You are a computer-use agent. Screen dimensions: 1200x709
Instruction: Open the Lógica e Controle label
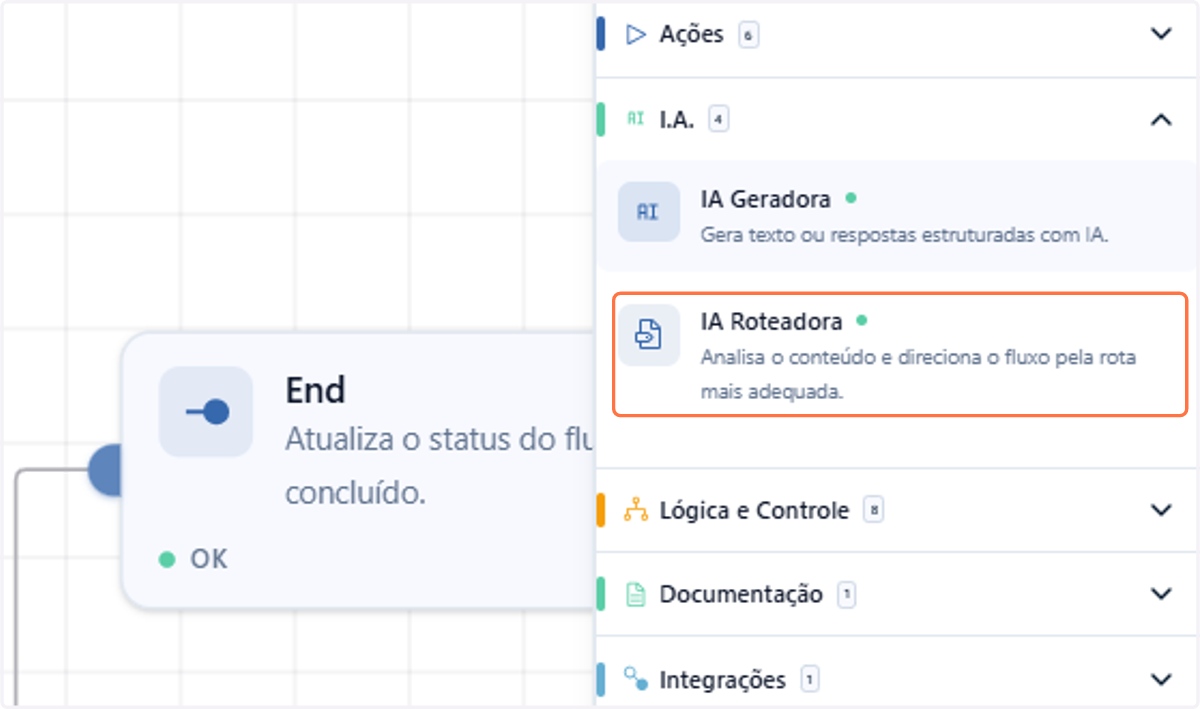[x=754, y=510]
